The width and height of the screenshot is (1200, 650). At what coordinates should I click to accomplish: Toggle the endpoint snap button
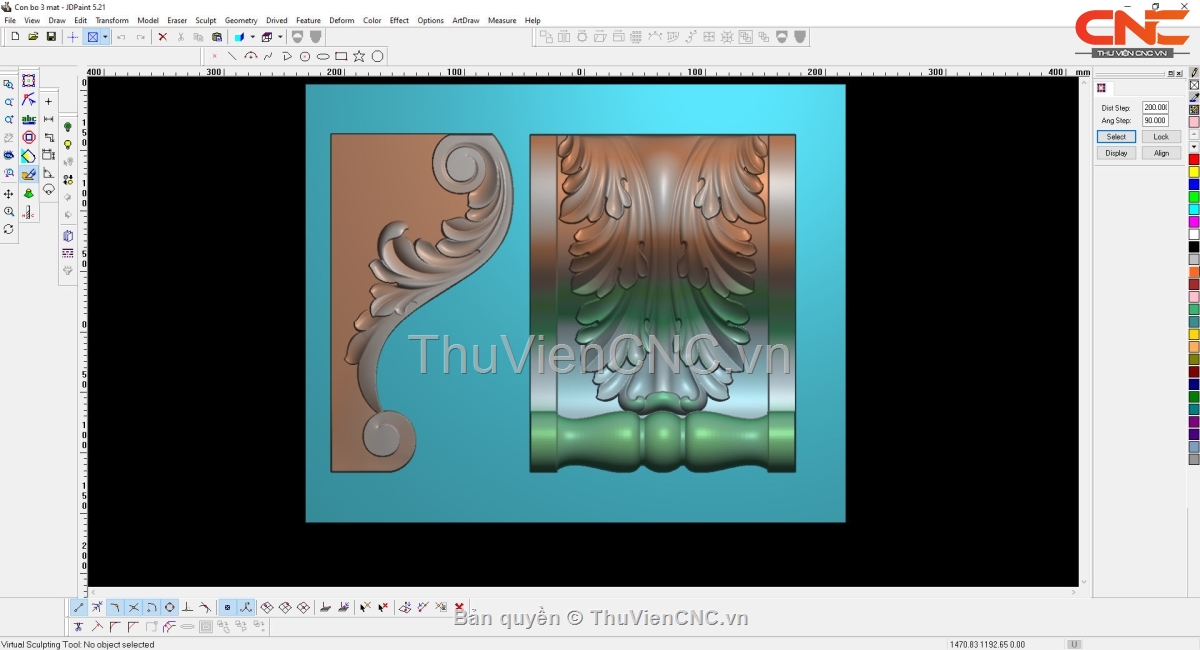point(79,607)
